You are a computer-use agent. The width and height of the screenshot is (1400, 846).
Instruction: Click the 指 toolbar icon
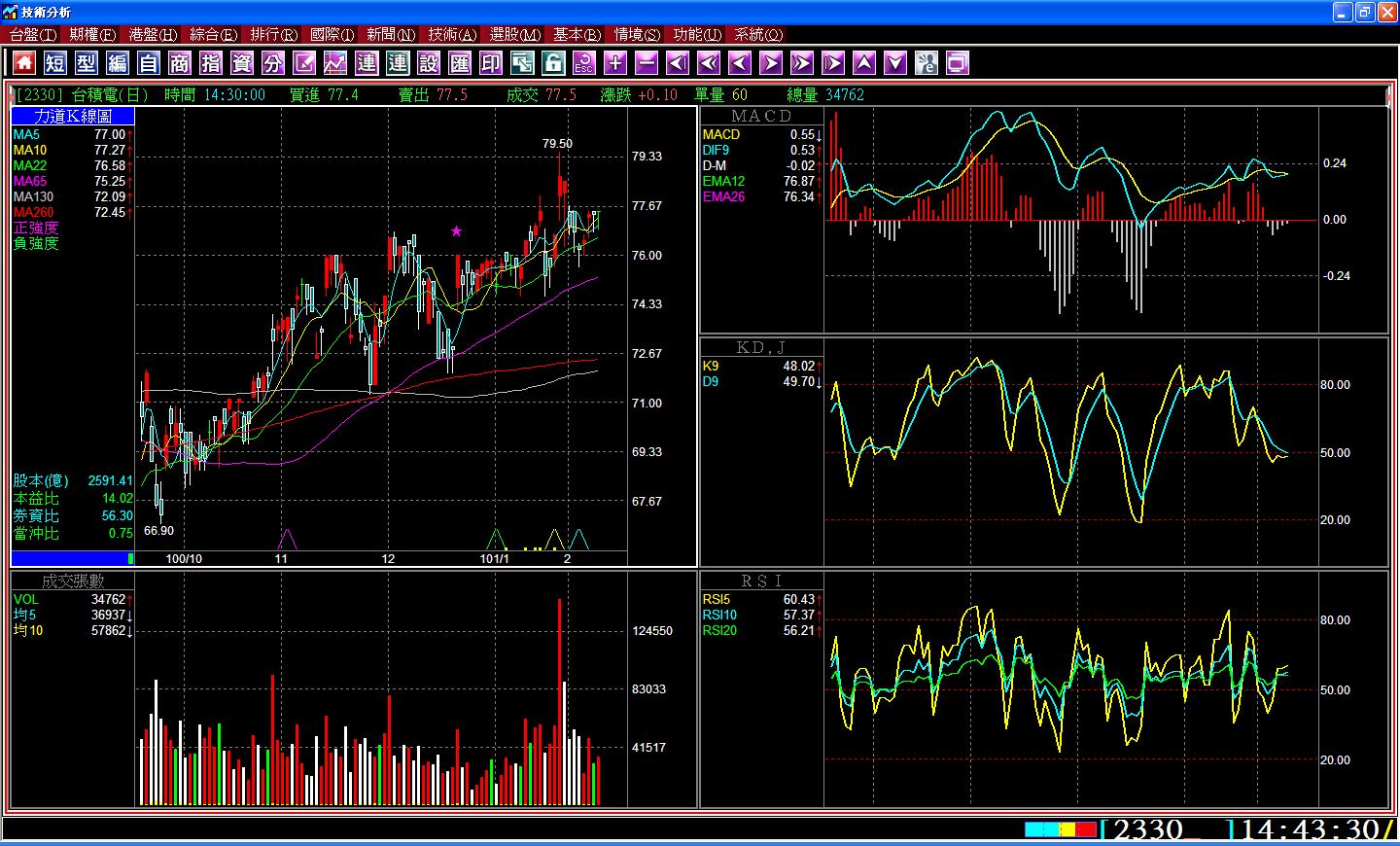tap(211, 63)
